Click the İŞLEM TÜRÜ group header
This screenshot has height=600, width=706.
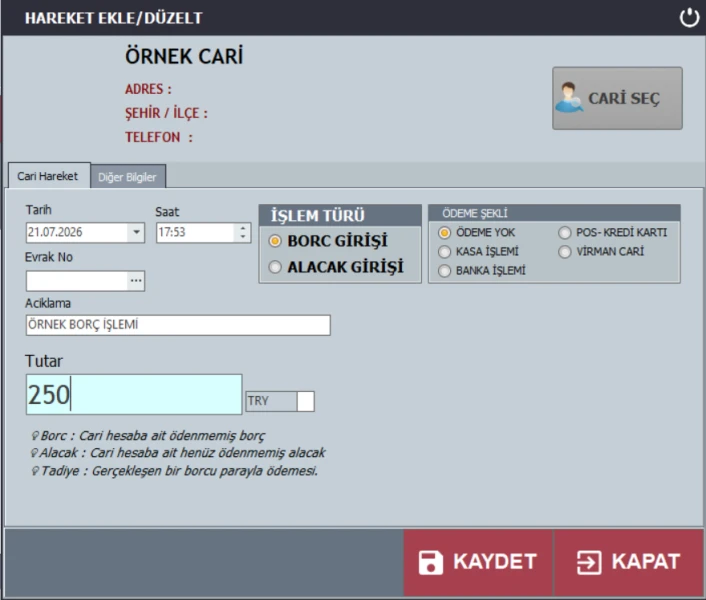[340, 215]
